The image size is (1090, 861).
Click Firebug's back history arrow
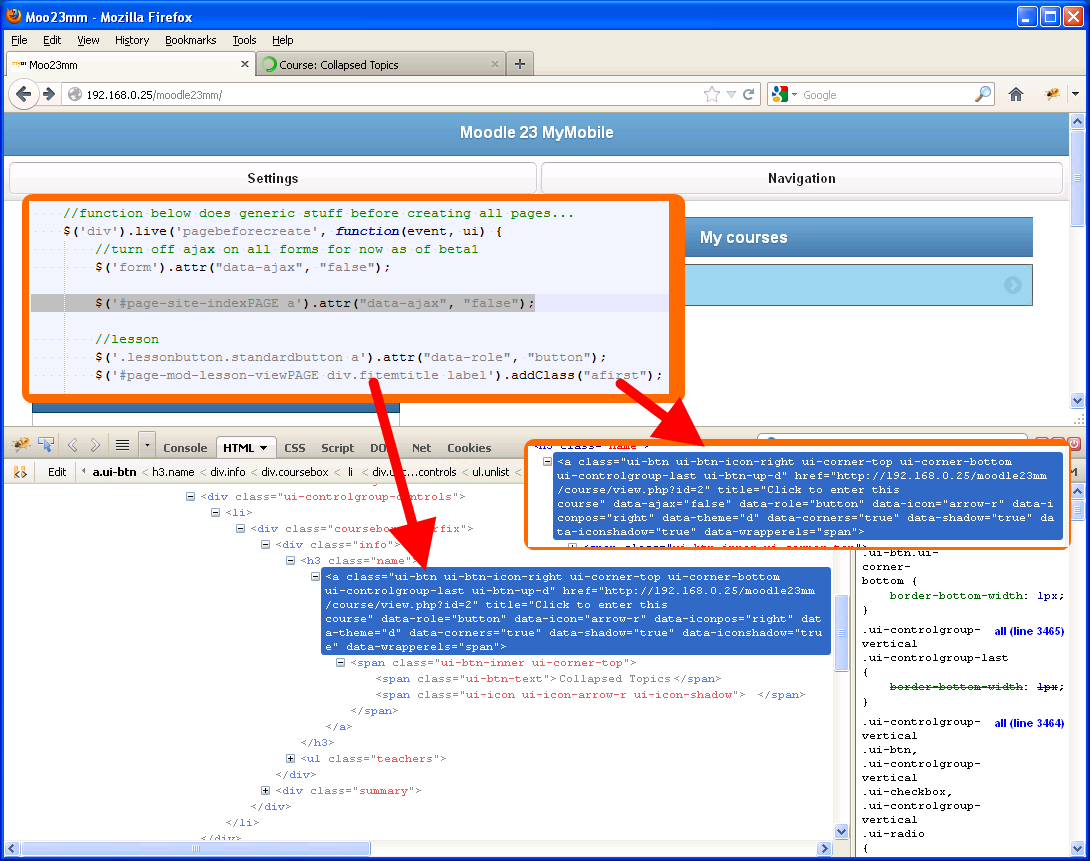[x=73, y=445]
